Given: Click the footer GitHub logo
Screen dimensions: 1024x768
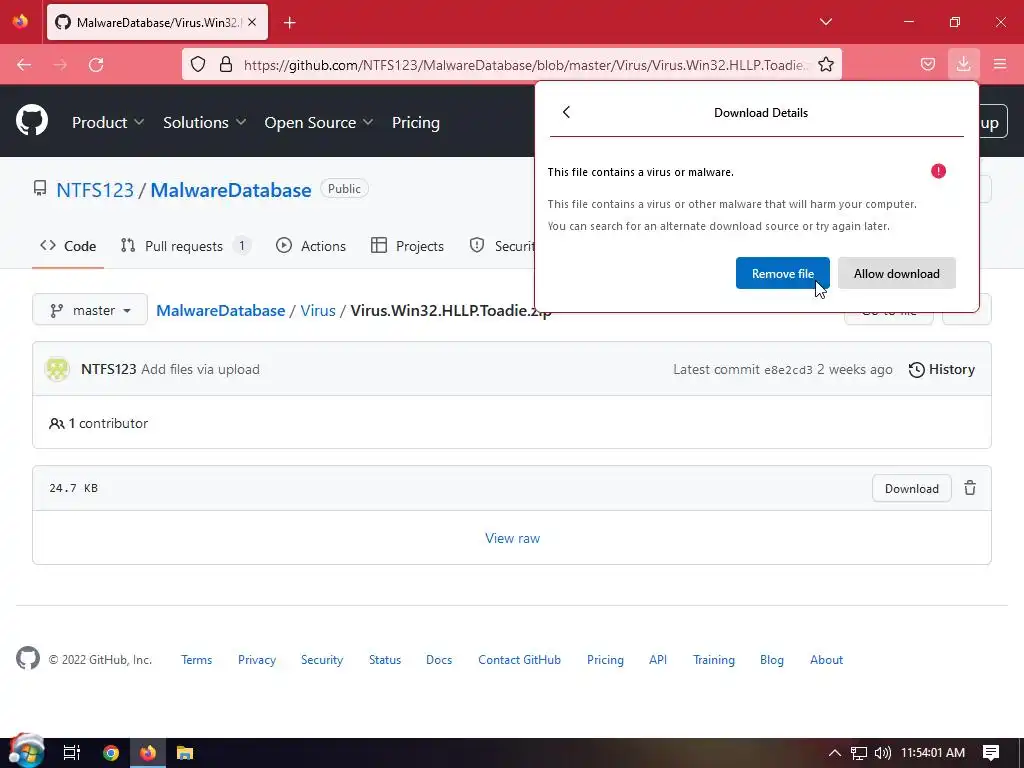Looking at the screenshot, I should click(28, 658).
